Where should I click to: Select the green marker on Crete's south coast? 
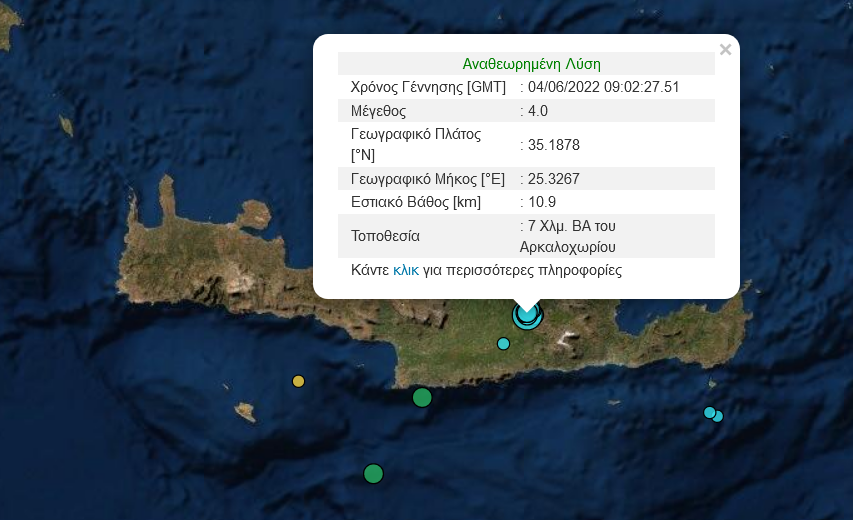pyautogui.click(x=422, y=397)
